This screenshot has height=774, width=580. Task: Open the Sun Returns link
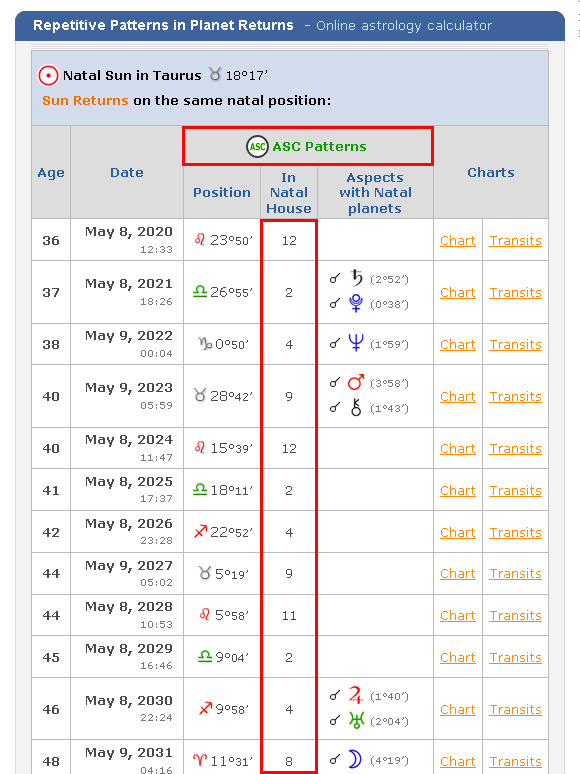tap(85, 101)
